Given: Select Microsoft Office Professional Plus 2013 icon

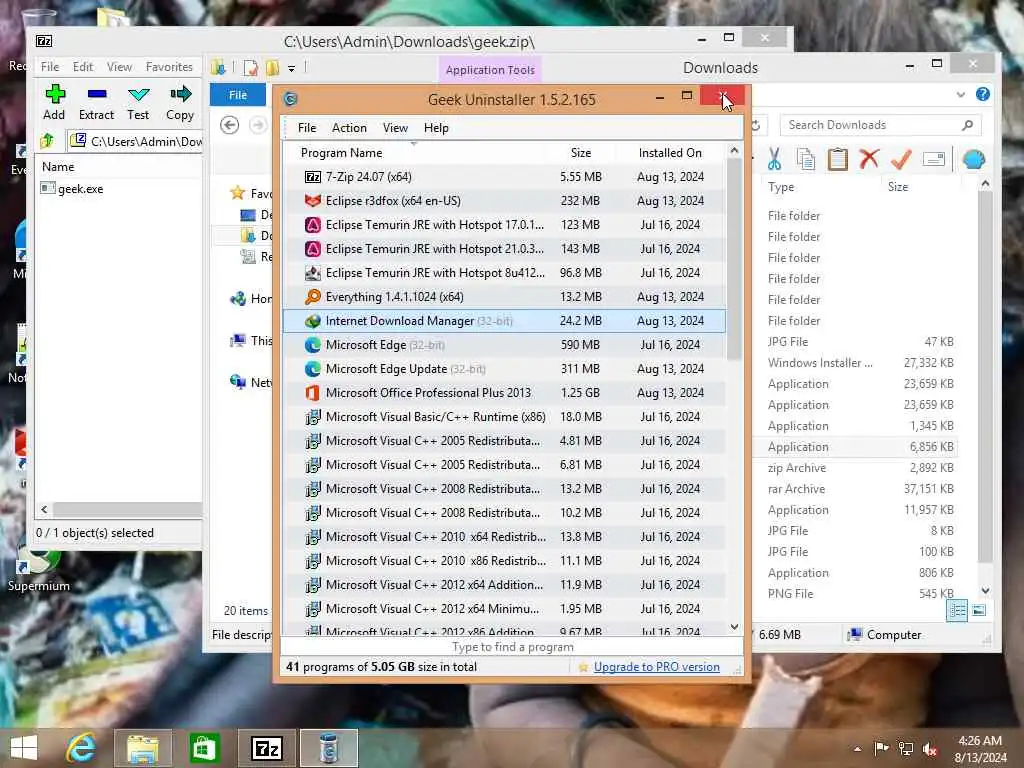Looking at the screenshot, I should [313, 393].
